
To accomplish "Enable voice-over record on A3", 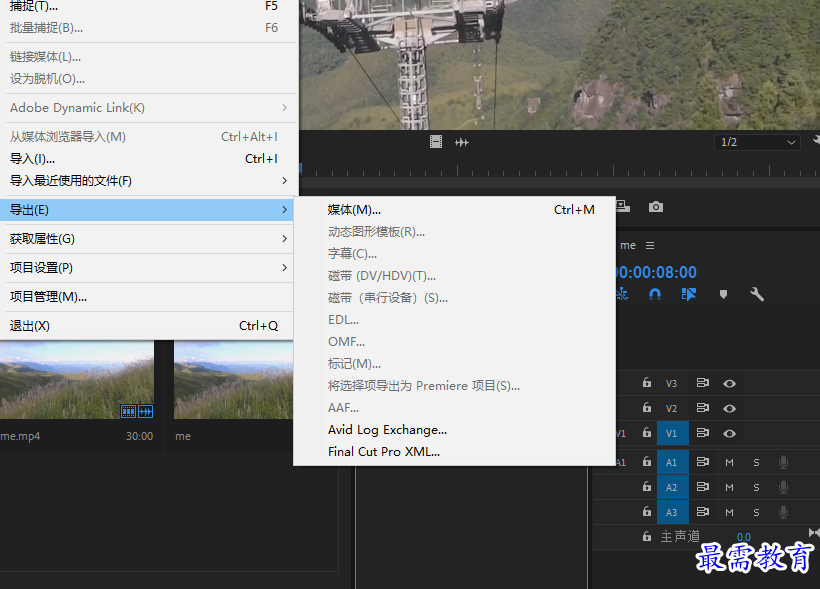I will tap(783, 513).
